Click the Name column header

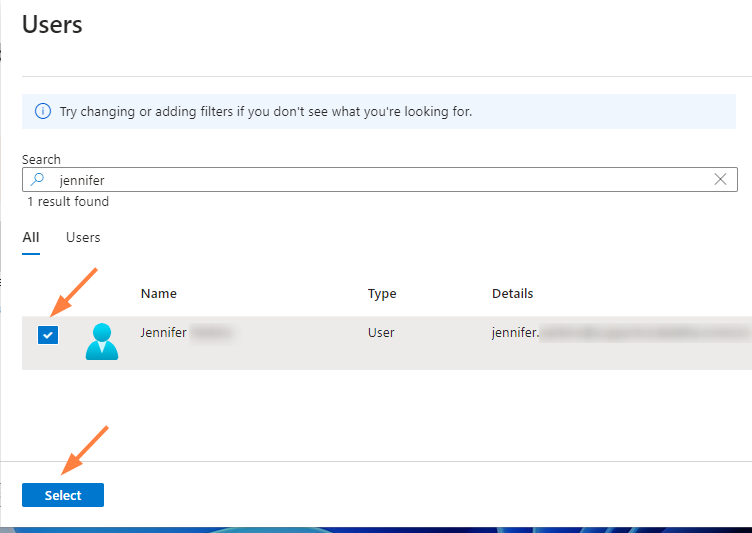(159, 294)
